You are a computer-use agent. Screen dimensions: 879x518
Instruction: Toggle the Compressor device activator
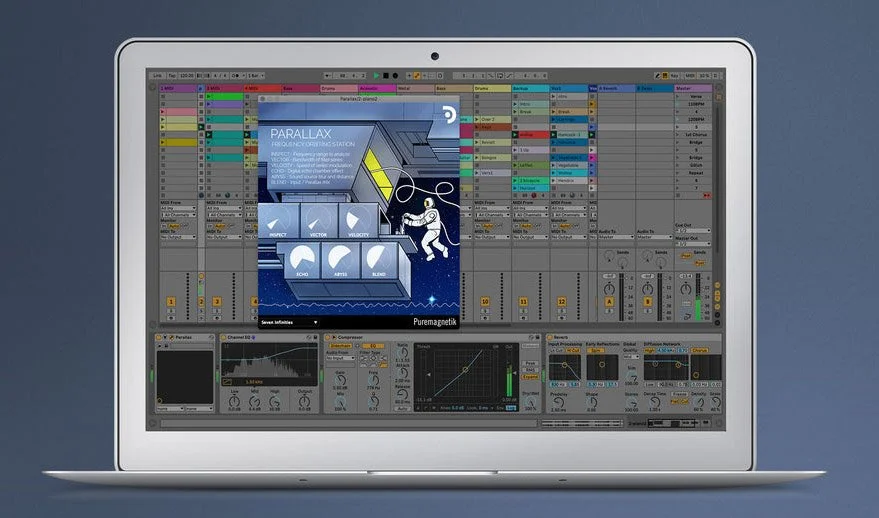[x=327, y=337]
